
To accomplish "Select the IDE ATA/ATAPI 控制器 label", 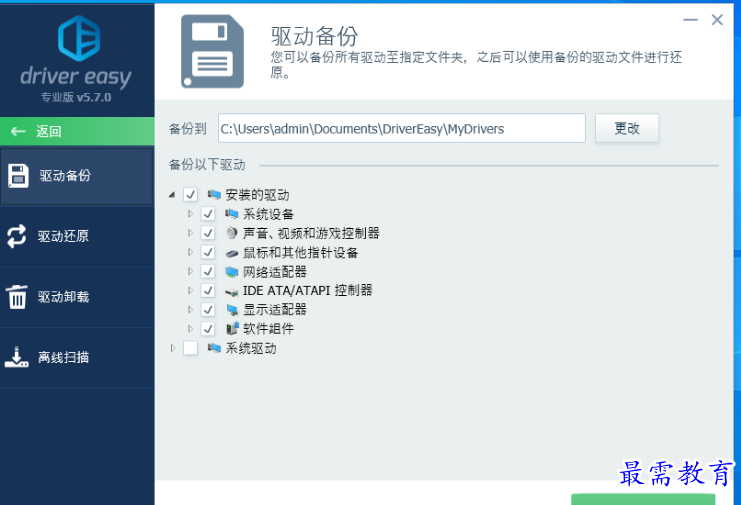I will coord(307,290).
